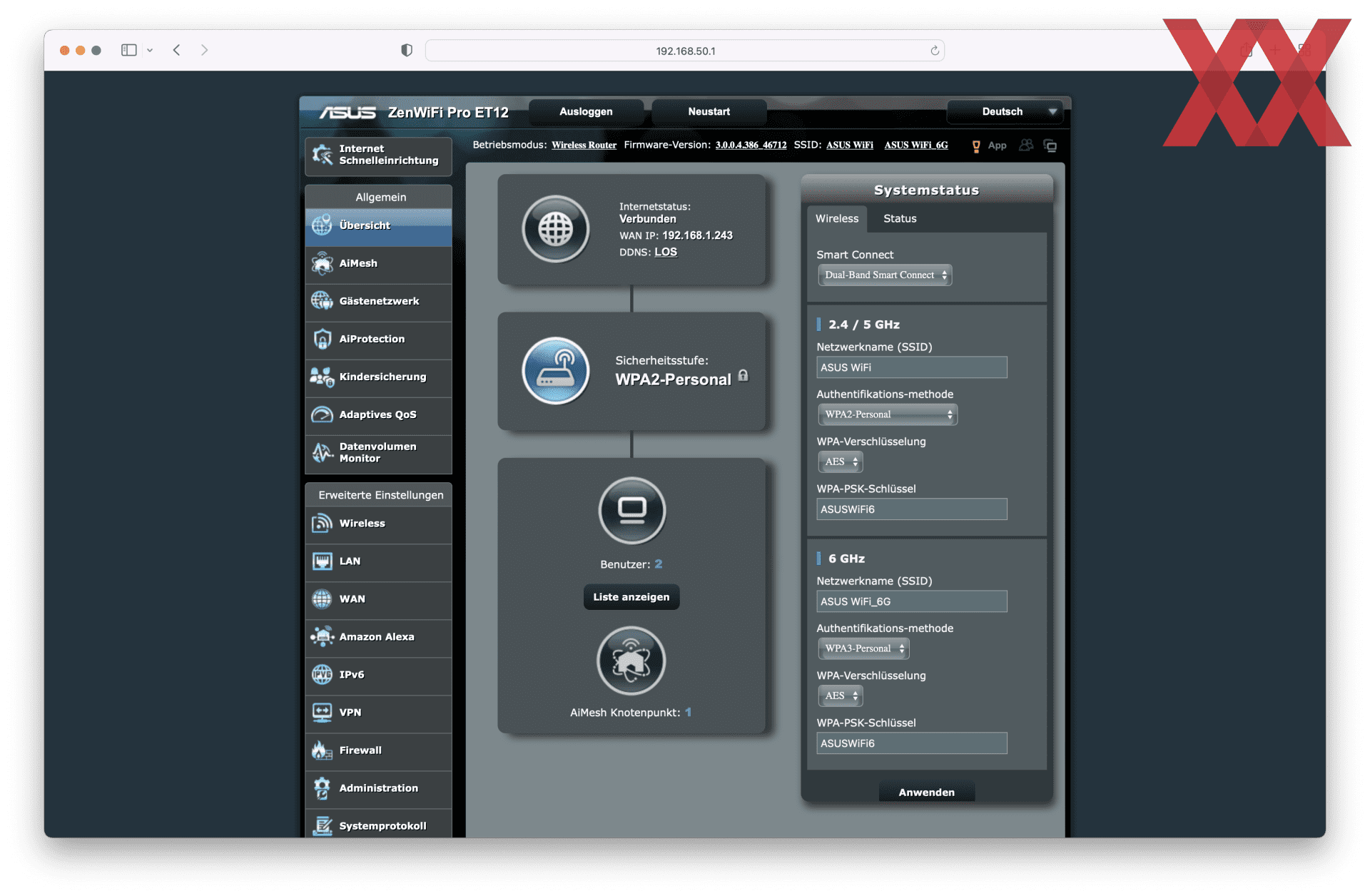Open the DDNS LOS link
This screenshot has width=1370, height=896.
point(666,253)
